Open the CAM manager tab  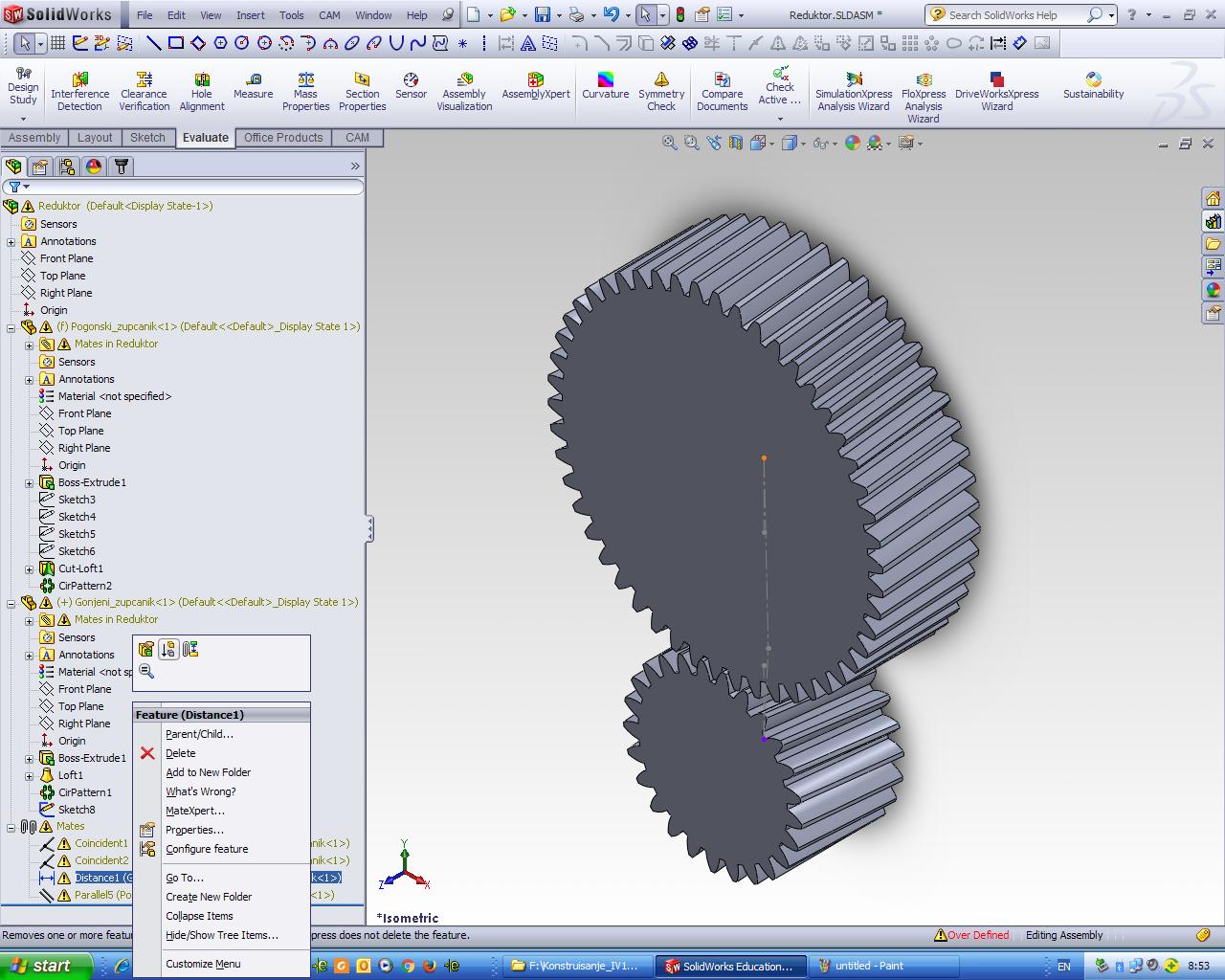(x=121, y=167)
